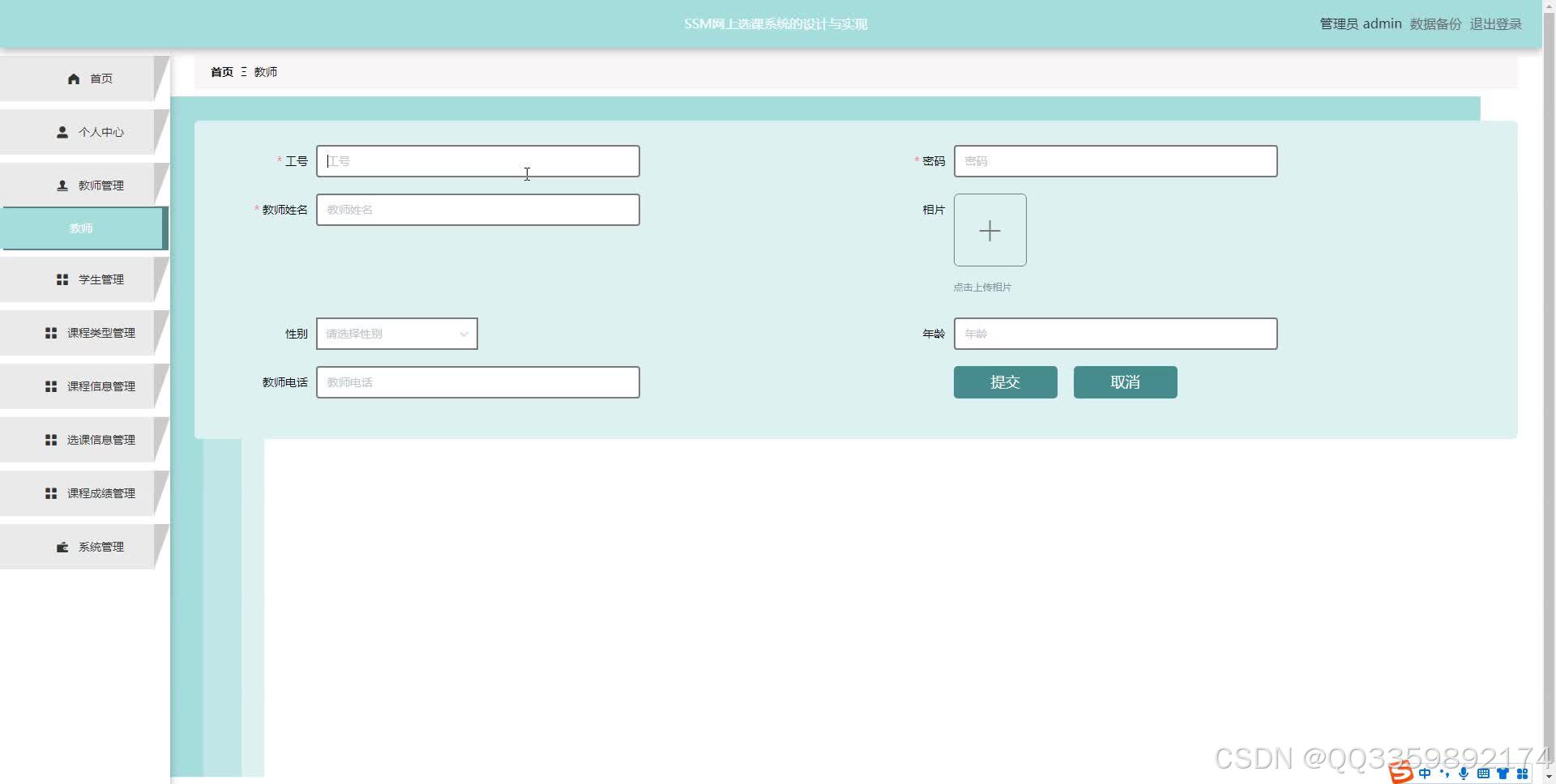The image size is (1556, 784).
Task: Click the person icon beside 个人中心
Action: (x=62, y=132)
